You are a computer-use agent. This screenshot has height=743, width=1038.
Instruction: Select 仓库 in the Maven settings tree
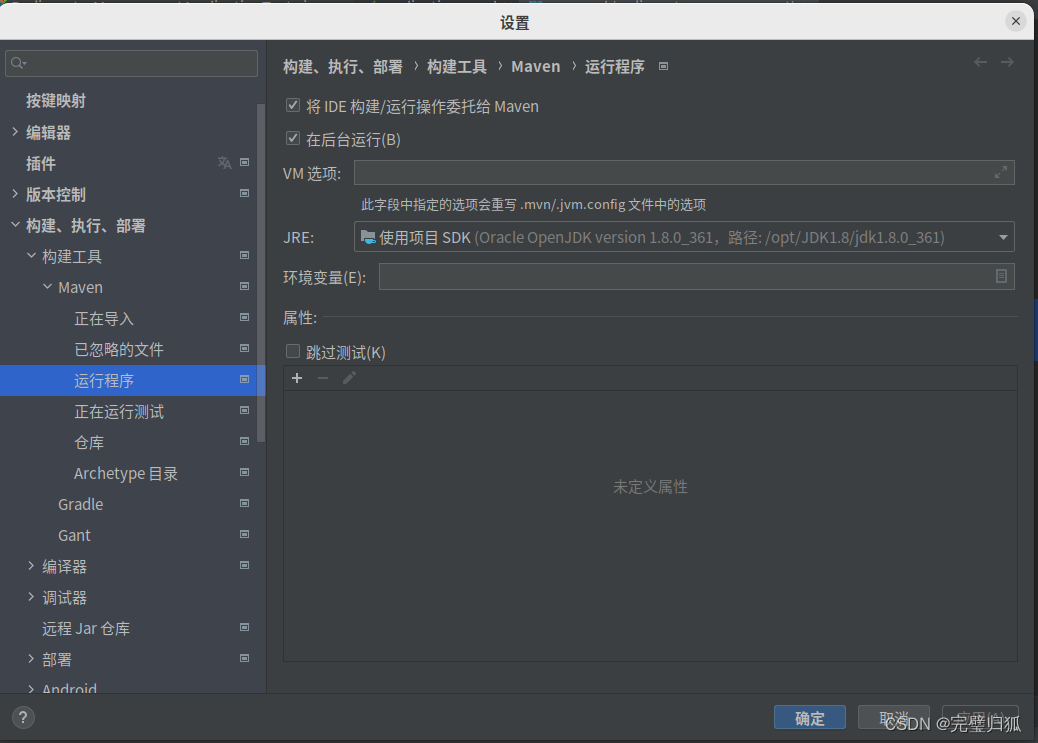(88, 442)
